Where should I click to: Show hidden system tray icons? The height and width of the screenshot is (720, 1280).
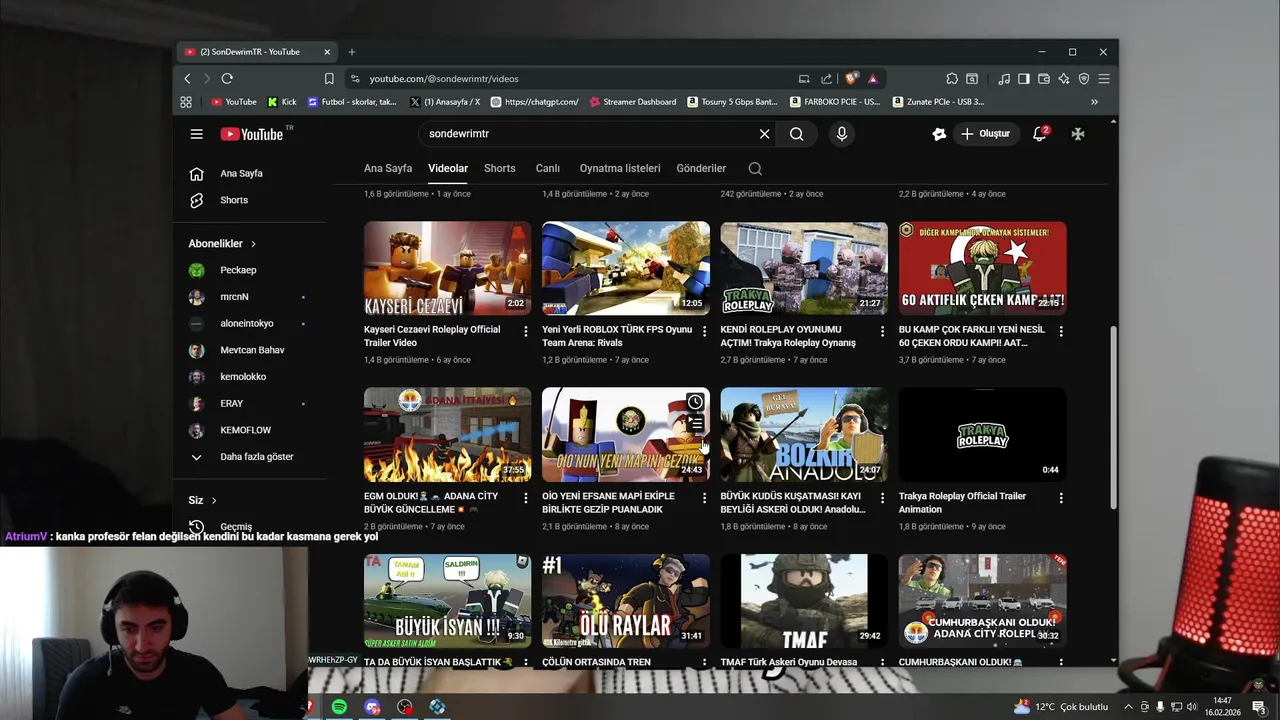(x=1128, y=707)
